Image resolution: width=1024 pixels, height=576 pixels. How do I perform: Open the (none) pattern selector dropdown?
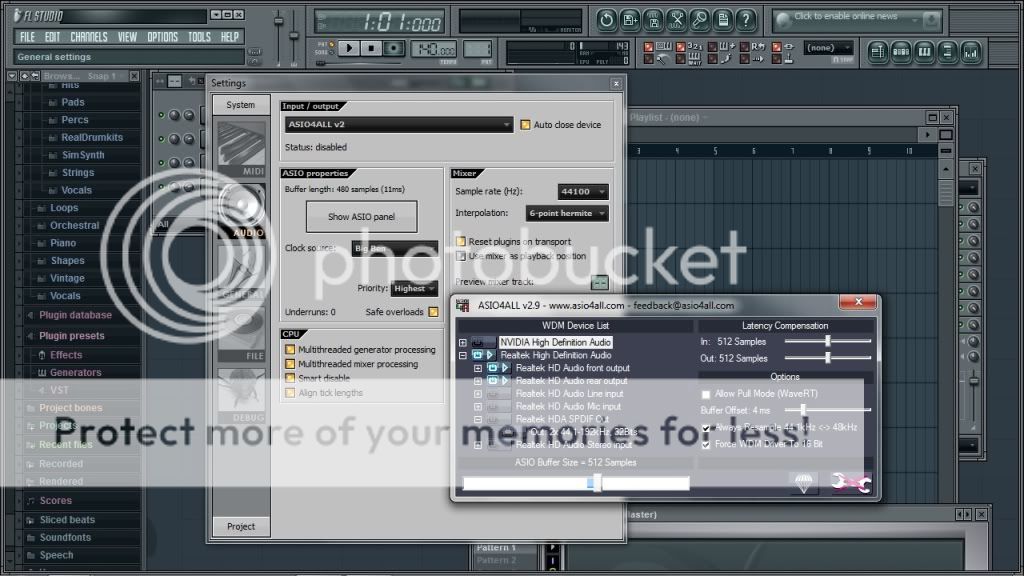pyautogui.click(x=828, y=48)
